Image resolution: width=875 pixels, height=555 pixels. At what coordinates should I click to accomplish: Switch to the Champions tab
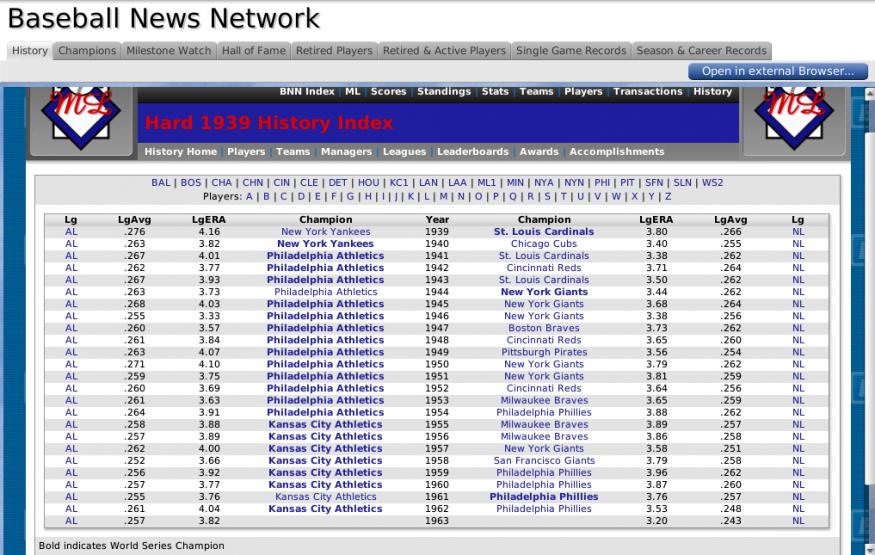87,51
